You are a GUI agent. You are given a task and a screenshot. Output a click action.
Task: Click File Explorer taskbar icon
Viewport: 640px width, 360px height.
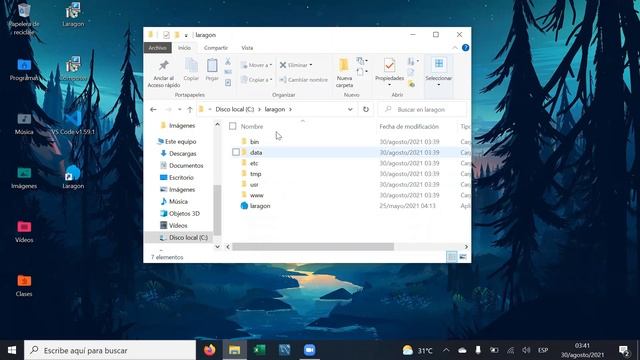click(234, 350)
